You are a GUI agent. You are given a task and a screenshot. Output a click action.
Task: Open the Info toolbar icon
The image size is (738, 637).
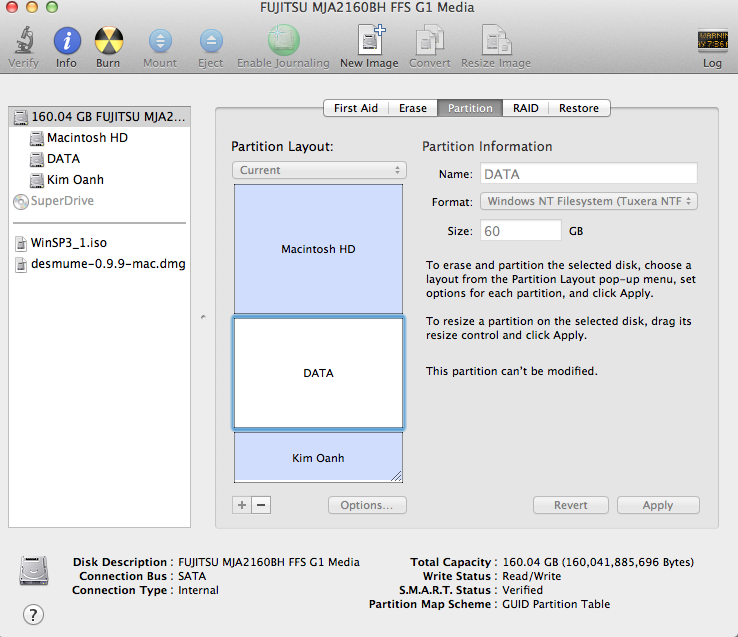coord(67,40)
